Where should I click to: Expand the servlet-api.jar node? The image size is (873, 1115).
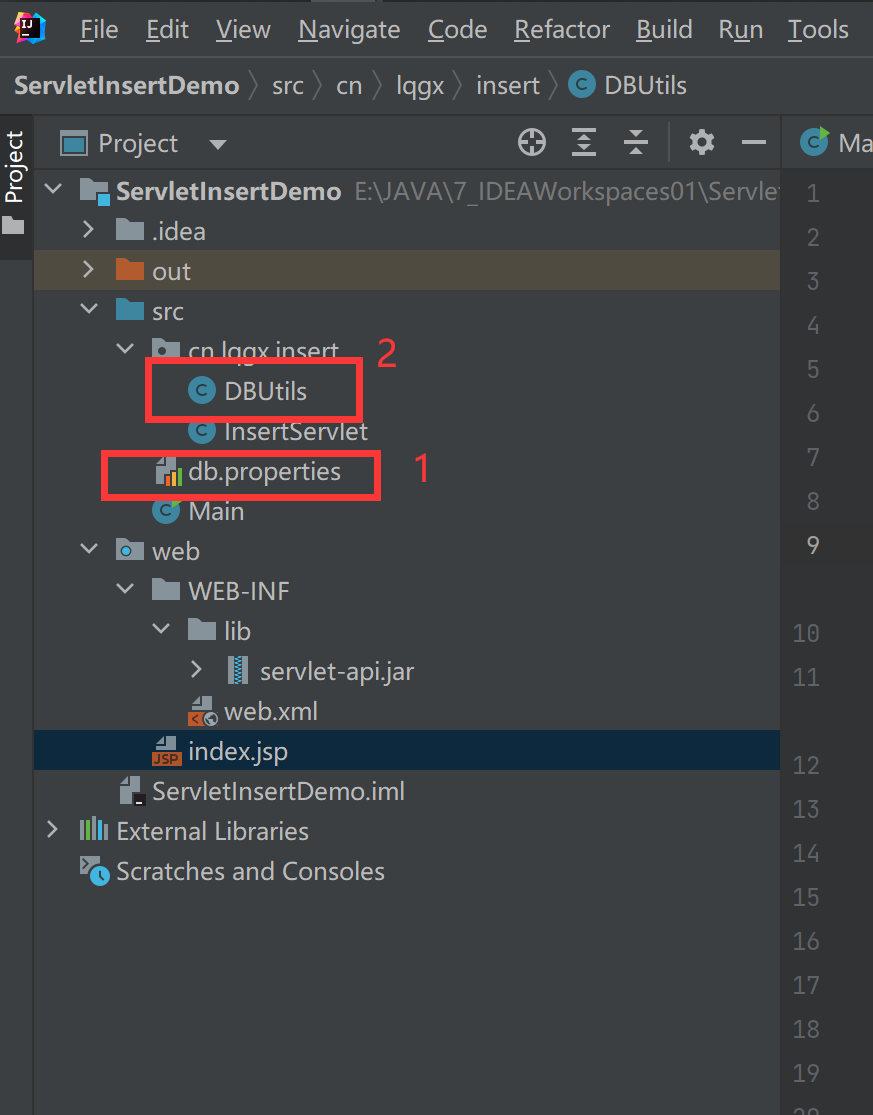pyautogui.click(x=196, y=669)
